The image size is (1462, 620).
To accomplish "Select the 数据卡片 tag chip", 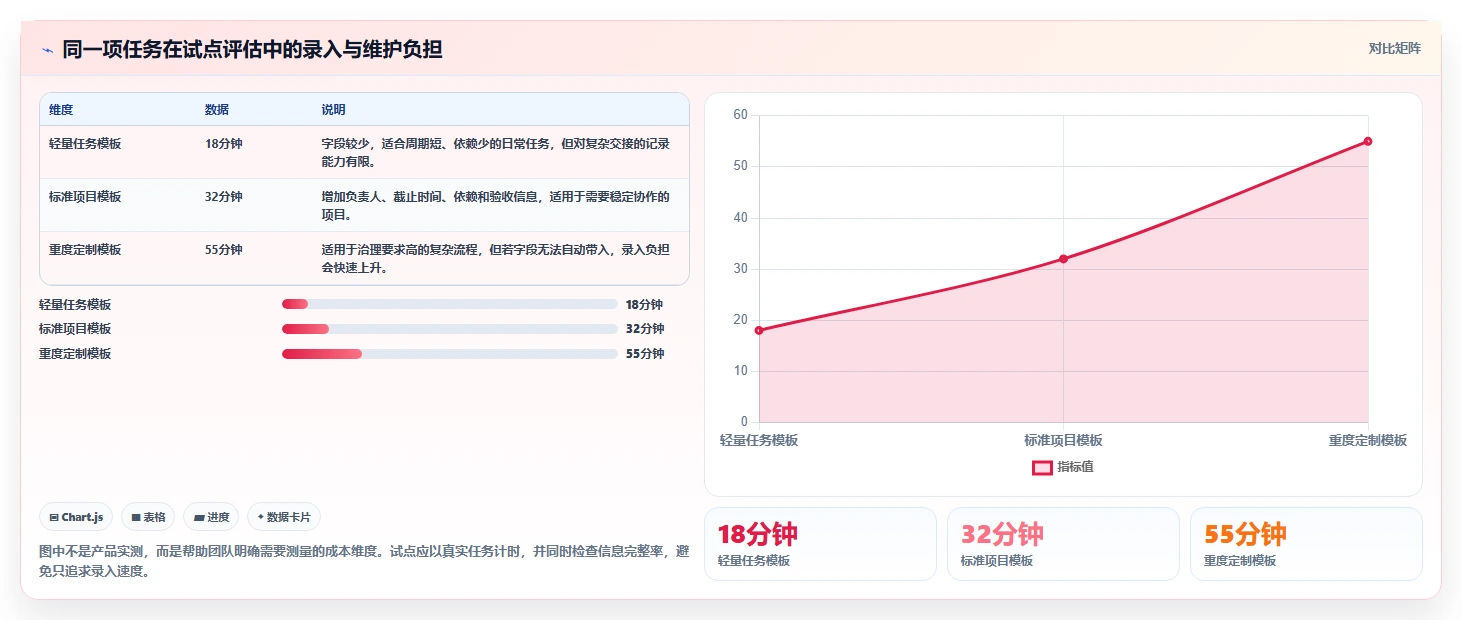I will [x=284, y=517].
